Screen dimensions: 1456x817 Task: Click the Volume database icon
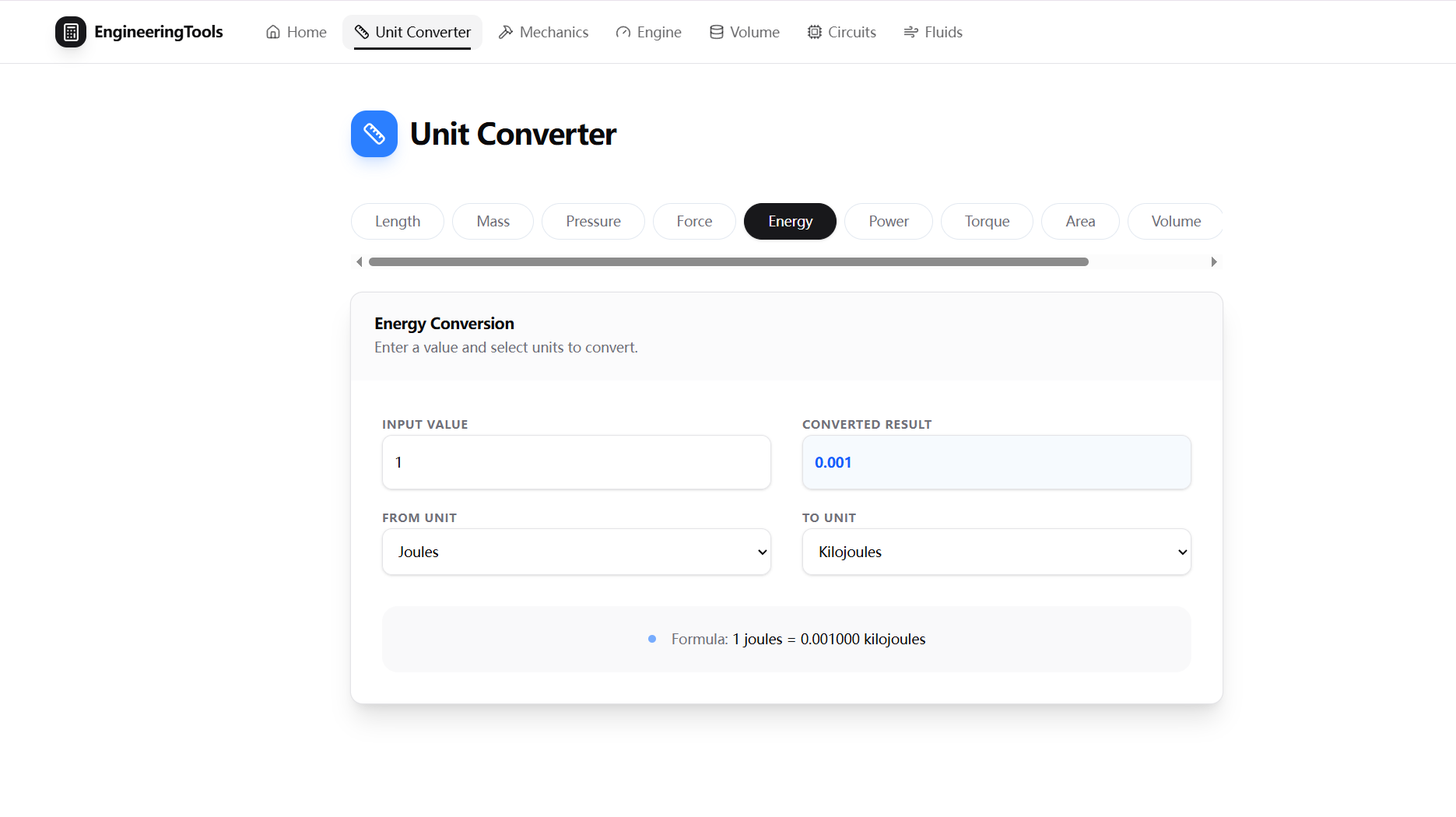click(x=716, y=32)
